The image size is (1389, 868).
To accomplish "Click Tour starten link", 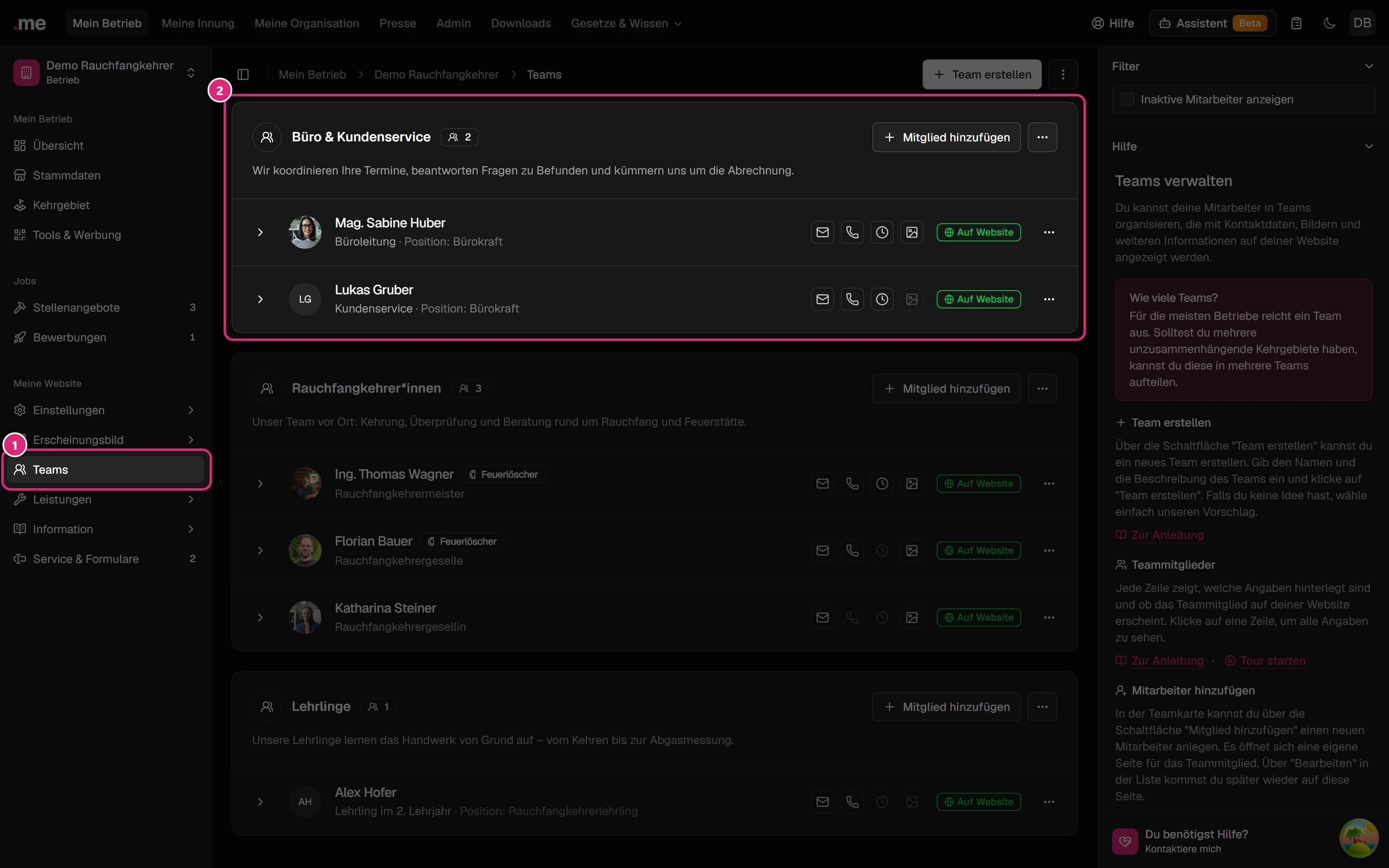I will click(1265, 661).
